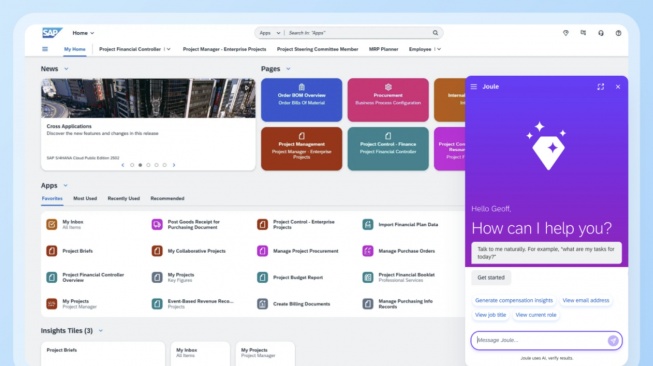Select the Favorites apps tab
Image resolution: width=653 pixels, height=366 pixels.
coord(52,199)
